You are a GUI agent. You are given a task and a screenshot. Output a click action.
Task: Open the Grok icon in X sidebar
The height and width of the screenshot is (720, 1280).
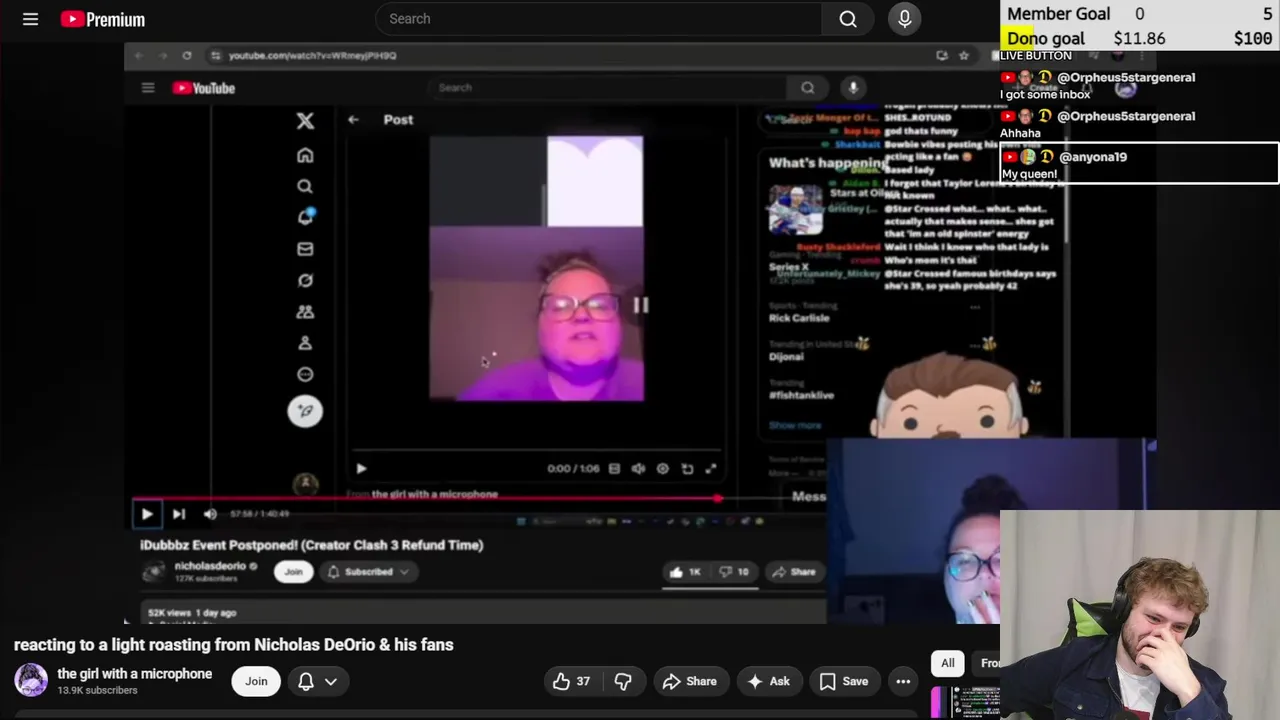305,280
